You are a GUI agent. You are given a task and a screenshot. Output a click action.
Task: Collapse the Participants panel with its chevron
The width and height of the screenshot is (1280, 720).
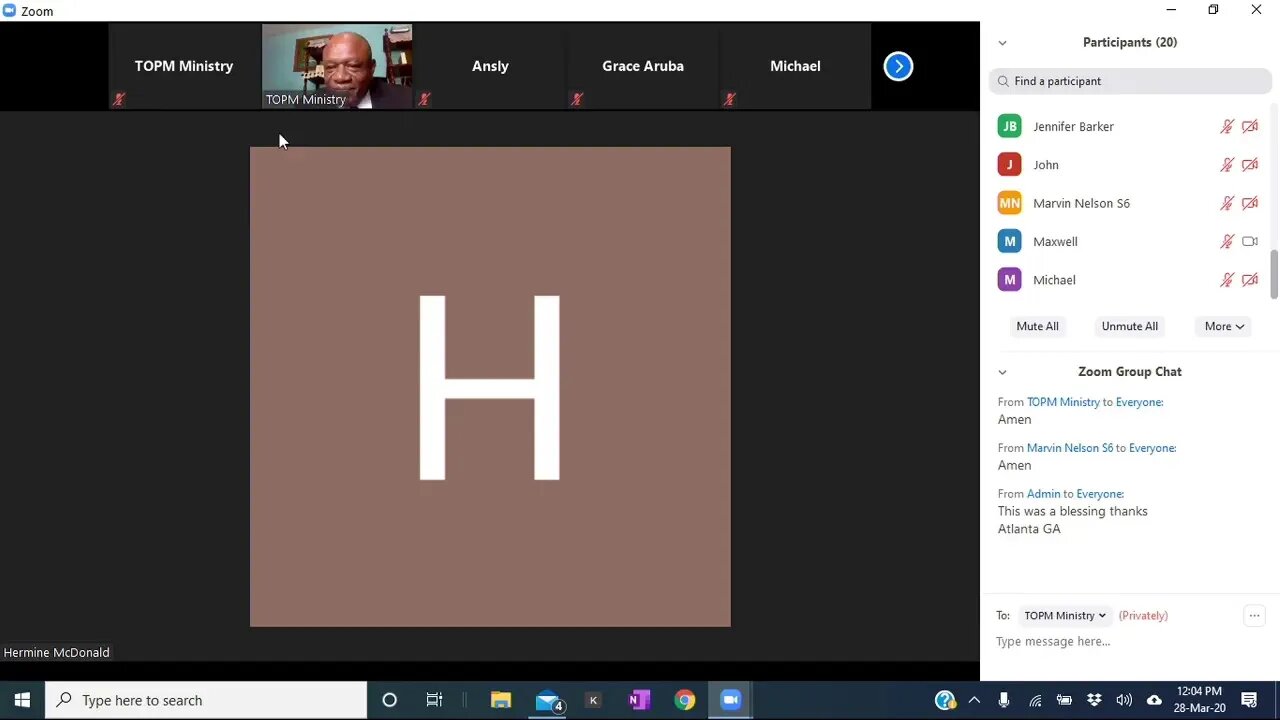coord(1002,43)
